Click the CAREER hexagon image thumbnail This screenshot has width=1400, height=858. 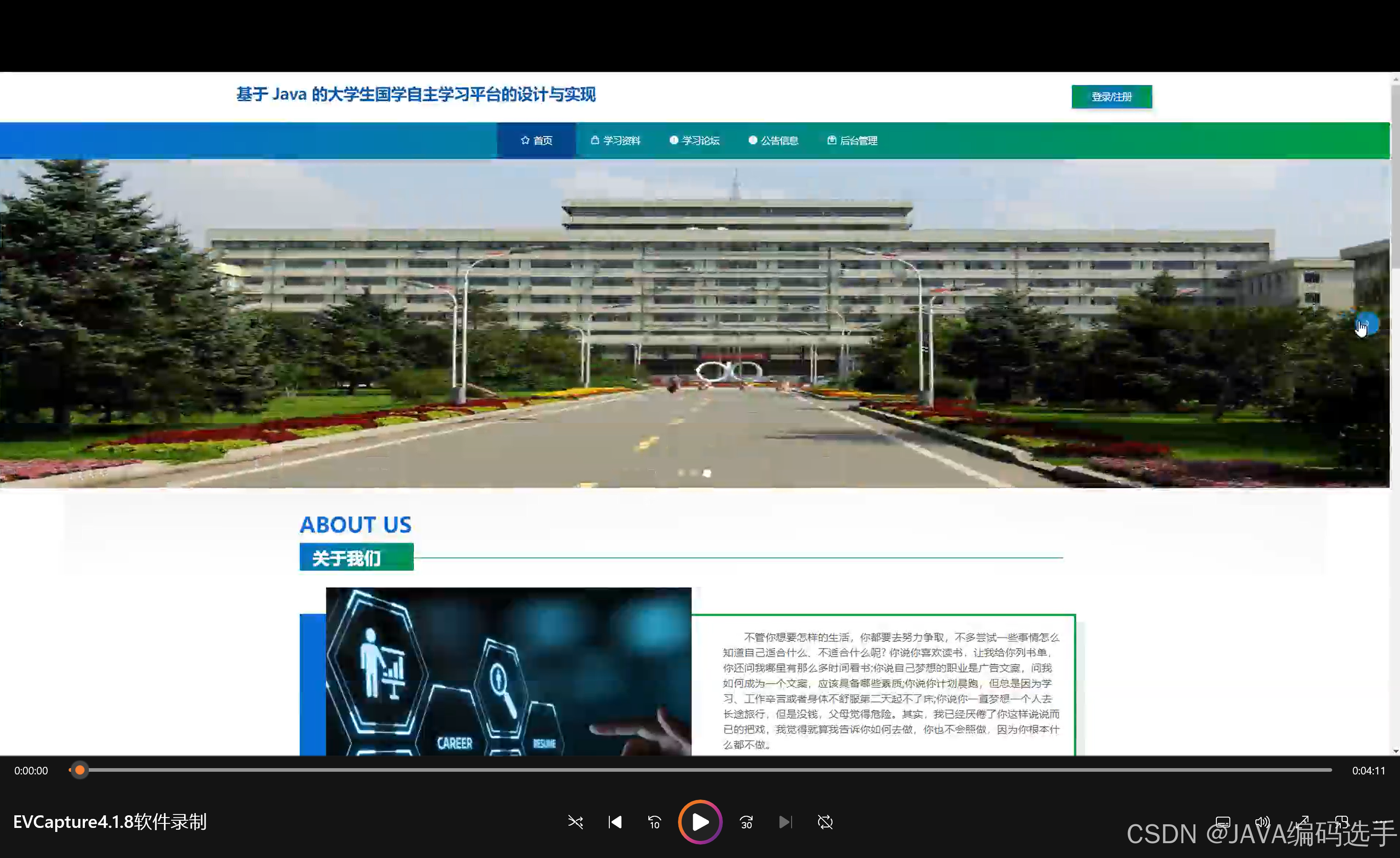pos(509,672)
